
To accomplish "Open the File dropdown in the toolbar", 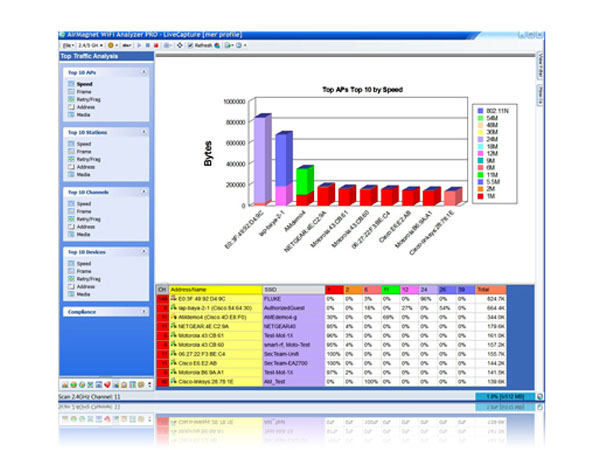I will (x=68, y=45).
